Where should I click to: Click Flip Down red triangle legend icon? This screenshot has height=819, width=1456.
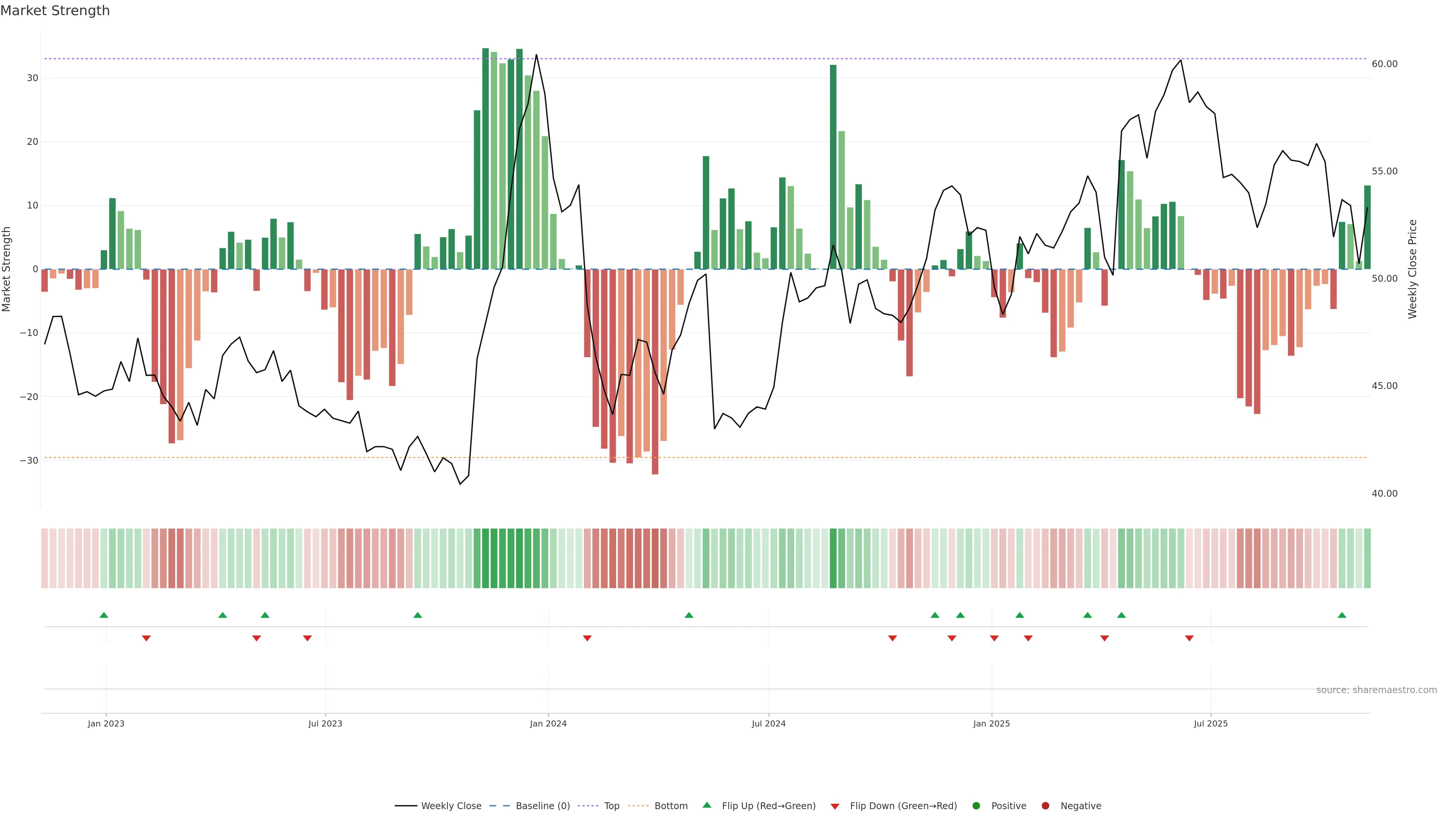click(835, 806)
